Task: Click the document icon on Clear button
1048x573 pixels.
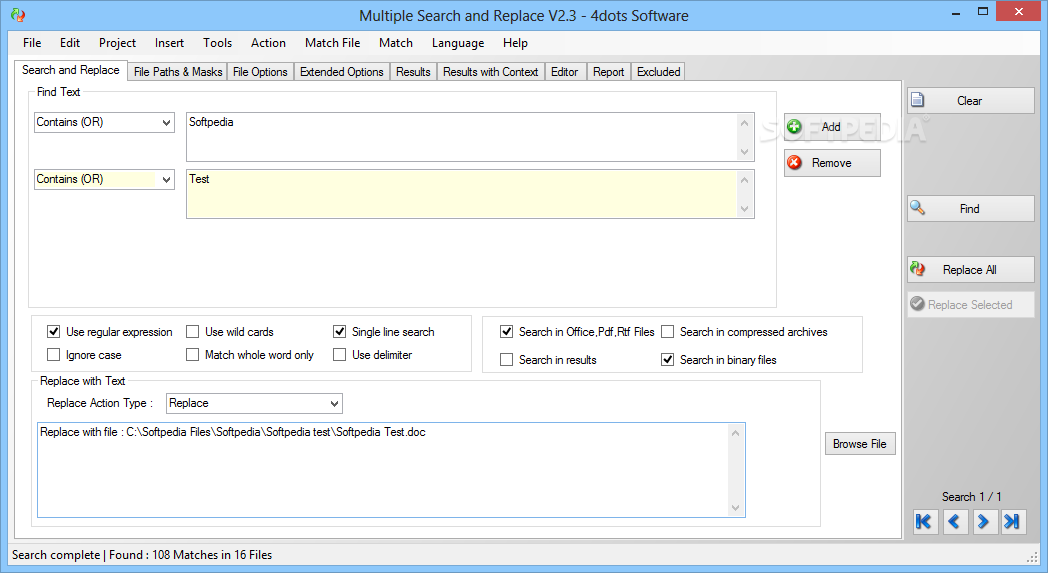Action: tap(918, 100)
